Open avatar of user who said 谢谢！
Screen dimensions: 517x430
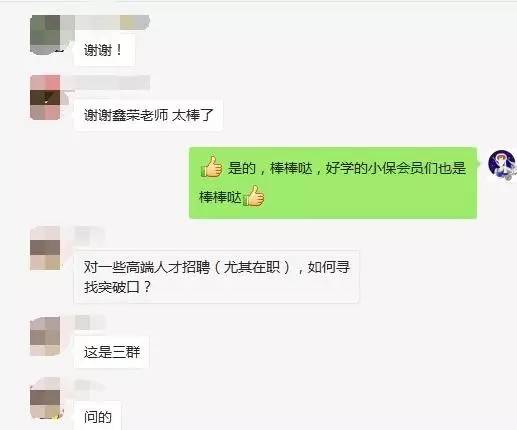(46, 34)
